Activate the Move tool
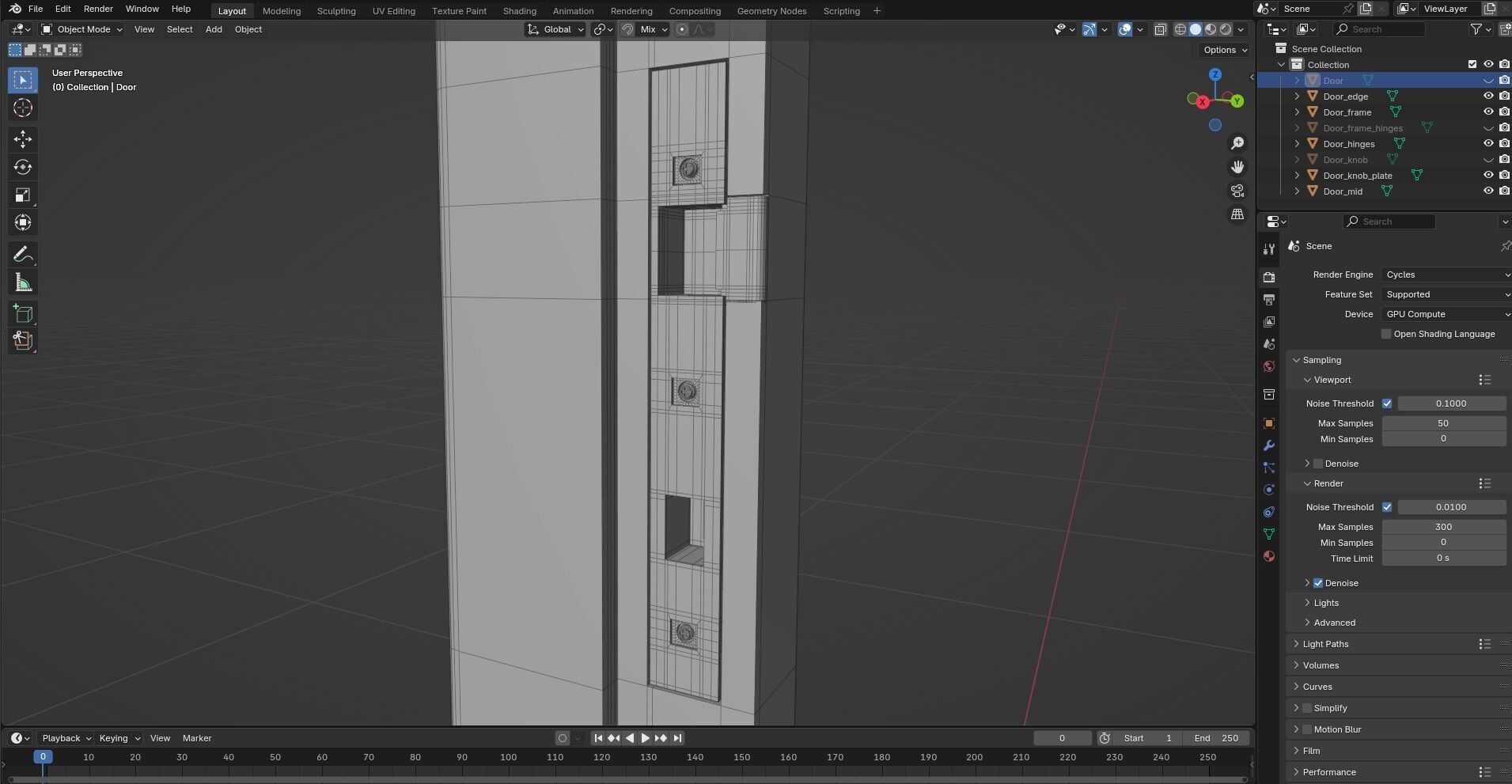The height and width of the screenshot is (784, 1512). [22, 139]
